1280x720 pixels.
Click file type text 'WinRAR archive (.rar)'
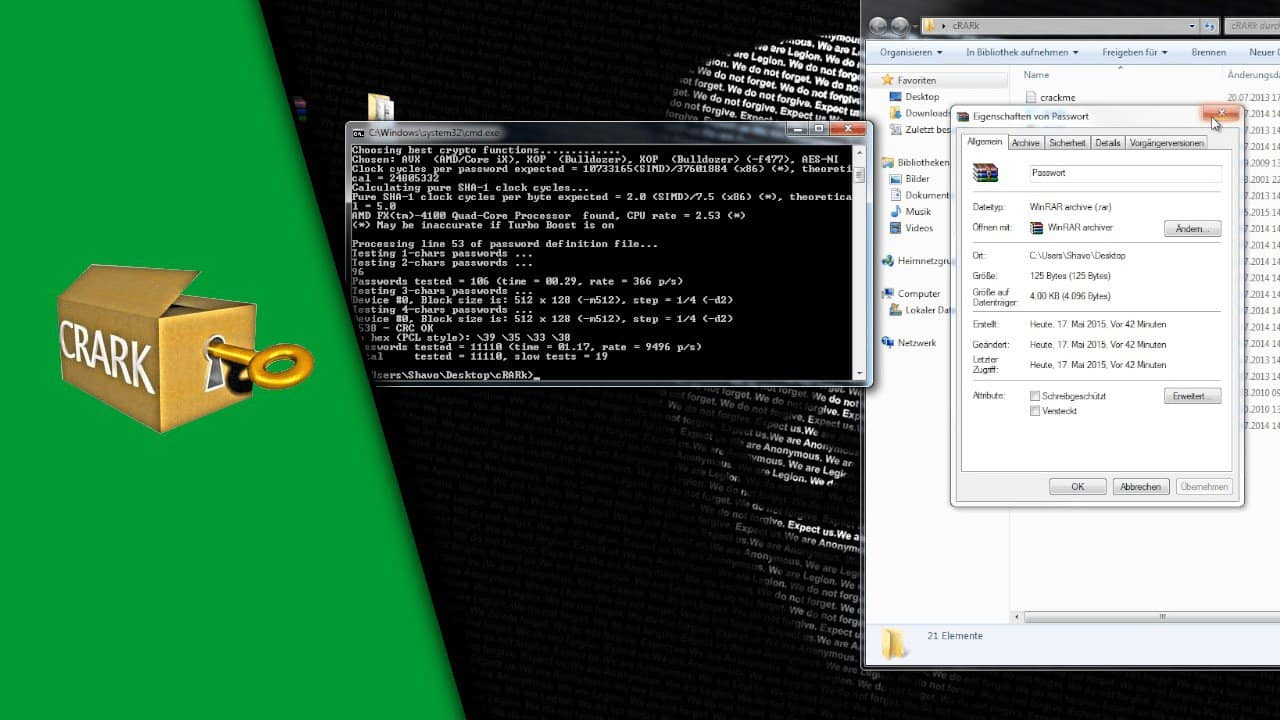1070,207
